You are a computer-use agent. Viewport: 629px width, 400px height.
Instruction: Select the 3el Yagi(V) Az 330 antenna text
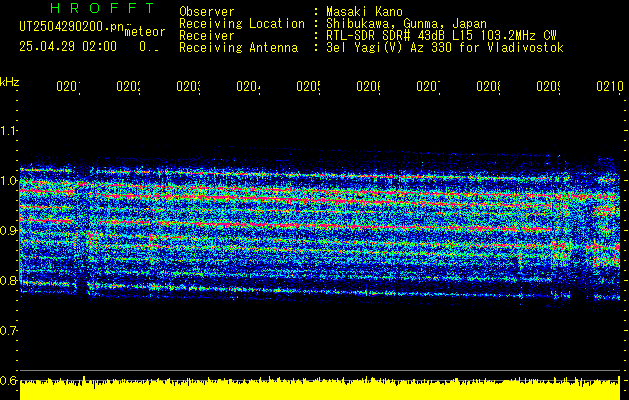[445, 48]
